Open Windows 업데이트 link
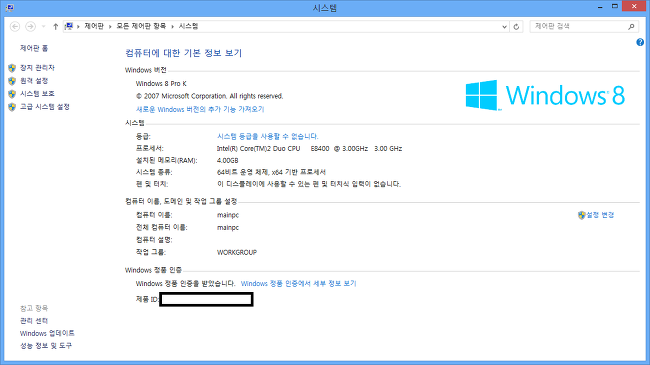 (x=47, y=333)
